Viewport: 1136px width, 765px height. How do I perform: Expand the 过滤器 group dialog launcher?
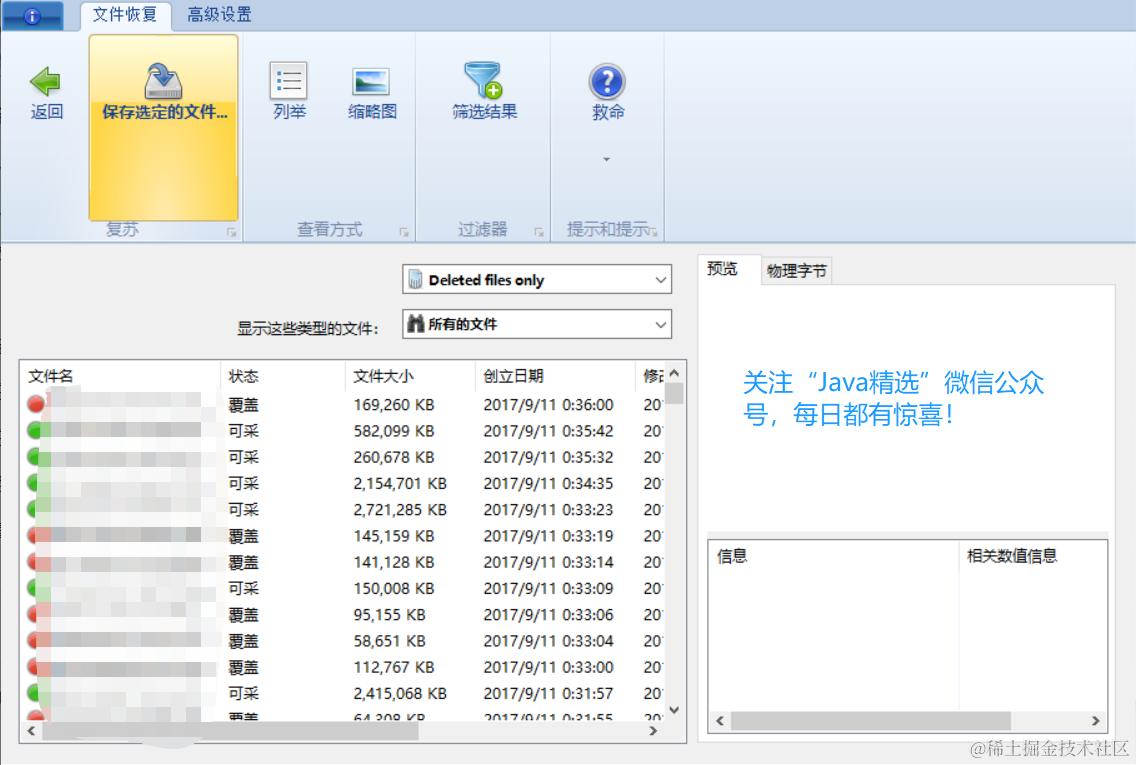tap(538, 233)
